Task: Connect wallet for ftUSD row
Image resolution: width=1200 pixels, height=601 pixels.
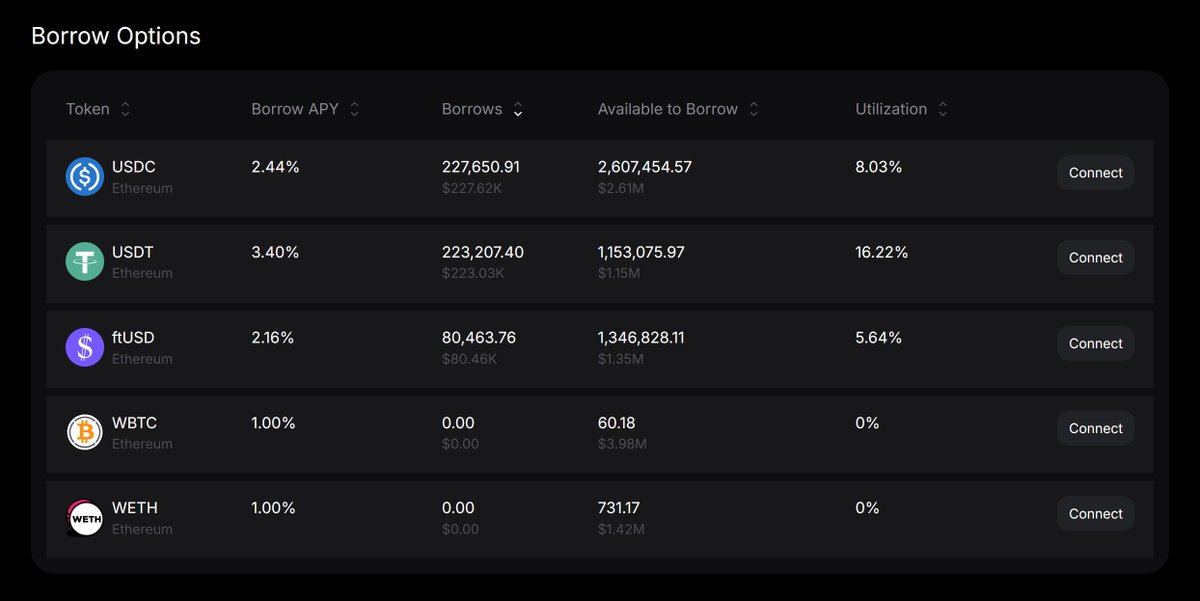Action: [x=1095, y=343]
